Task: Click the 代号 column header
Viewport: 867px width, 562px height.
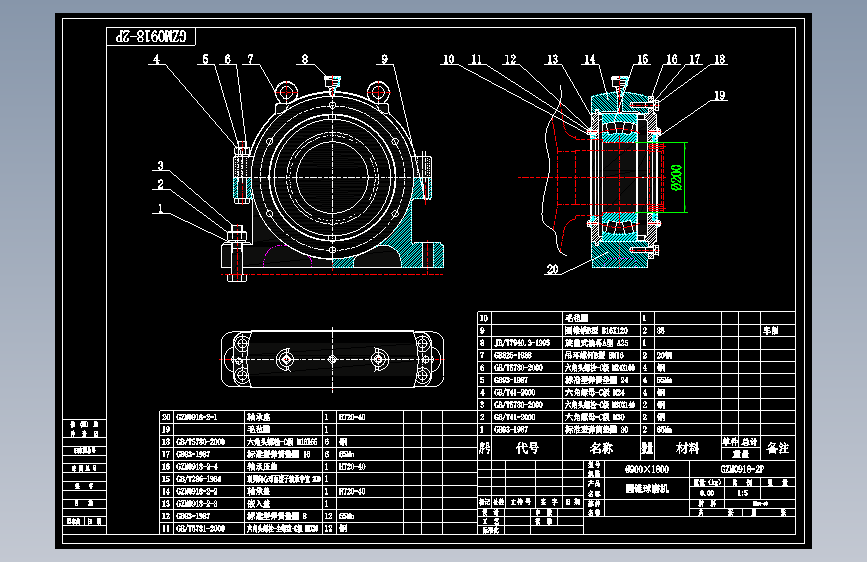Action: (x=527, y=447)
